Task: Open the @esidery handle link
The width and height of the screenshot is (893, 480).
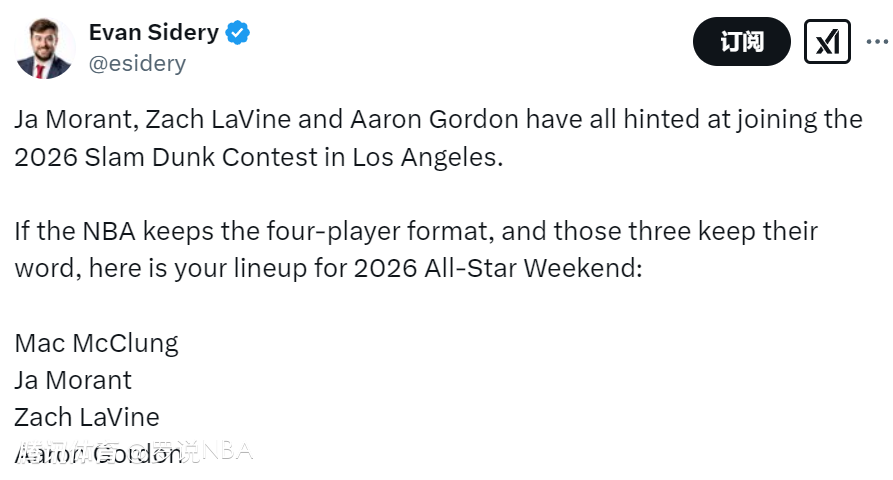Action: coord(137,63)
